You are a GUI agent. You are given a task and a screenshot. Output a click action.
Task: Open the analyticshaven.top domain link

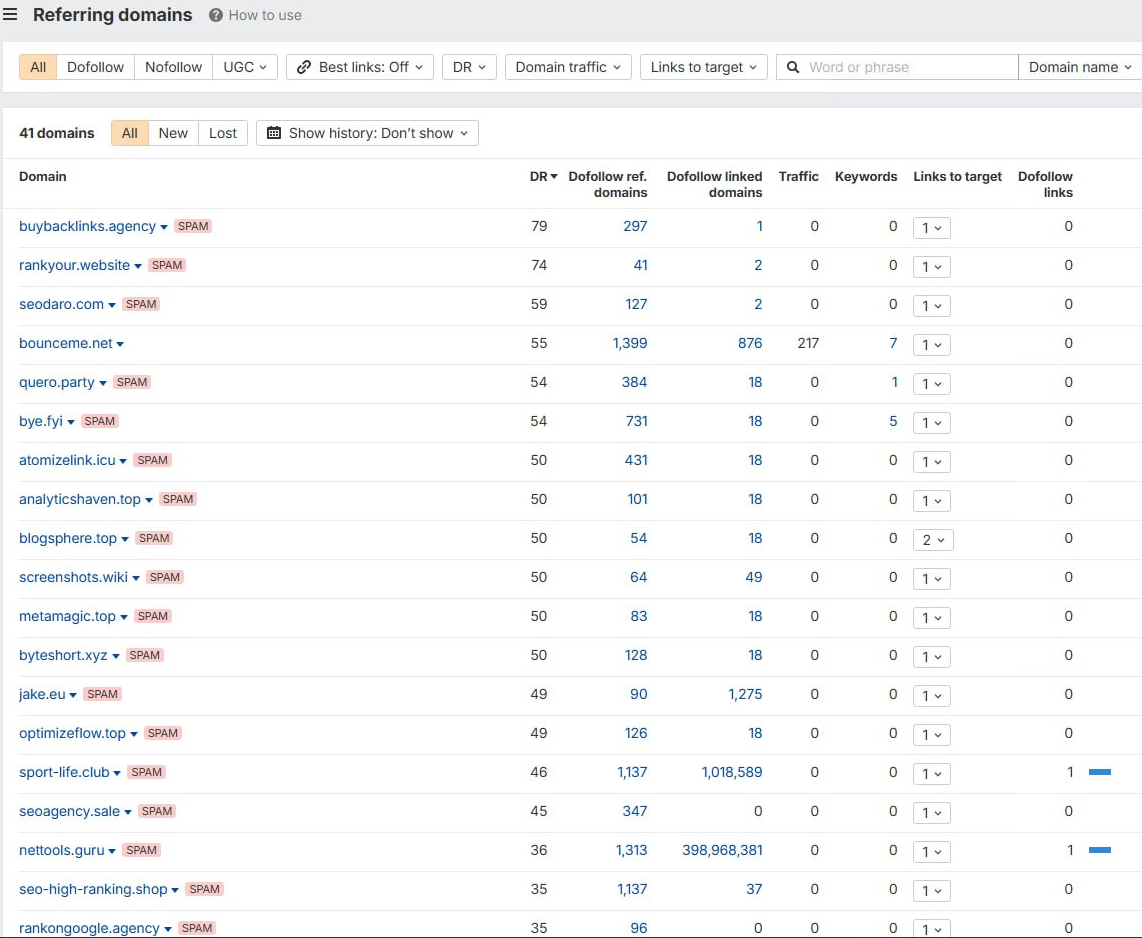pos(79,500)
